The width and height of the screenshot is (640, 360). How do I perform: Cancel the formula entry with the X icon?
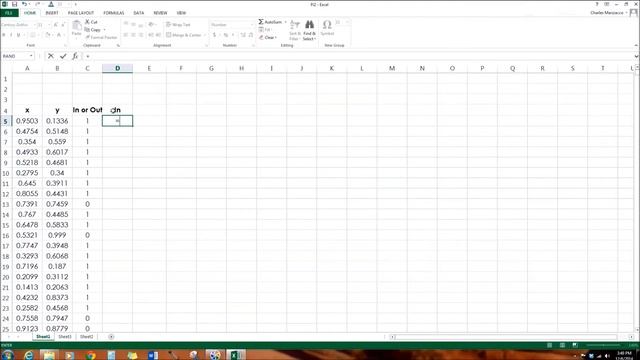[51, 56]
